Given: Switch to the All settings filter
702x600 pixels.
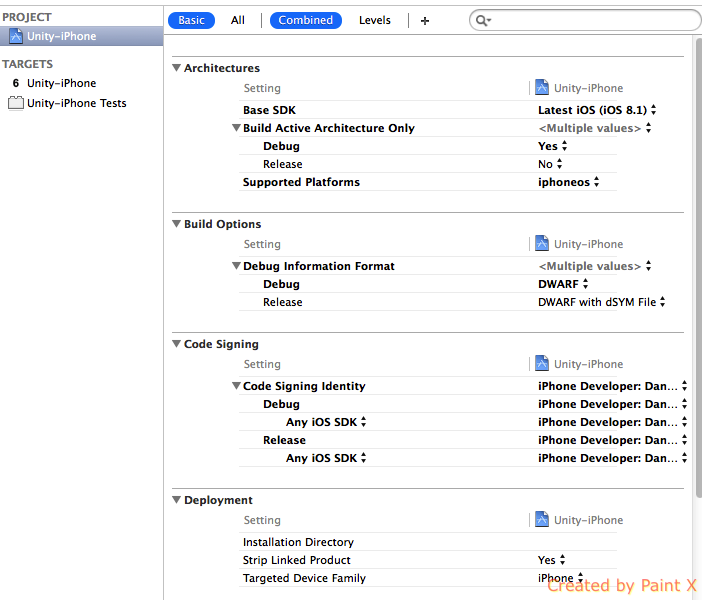Looking at the screenshot, I should click(x=238, y=21).
